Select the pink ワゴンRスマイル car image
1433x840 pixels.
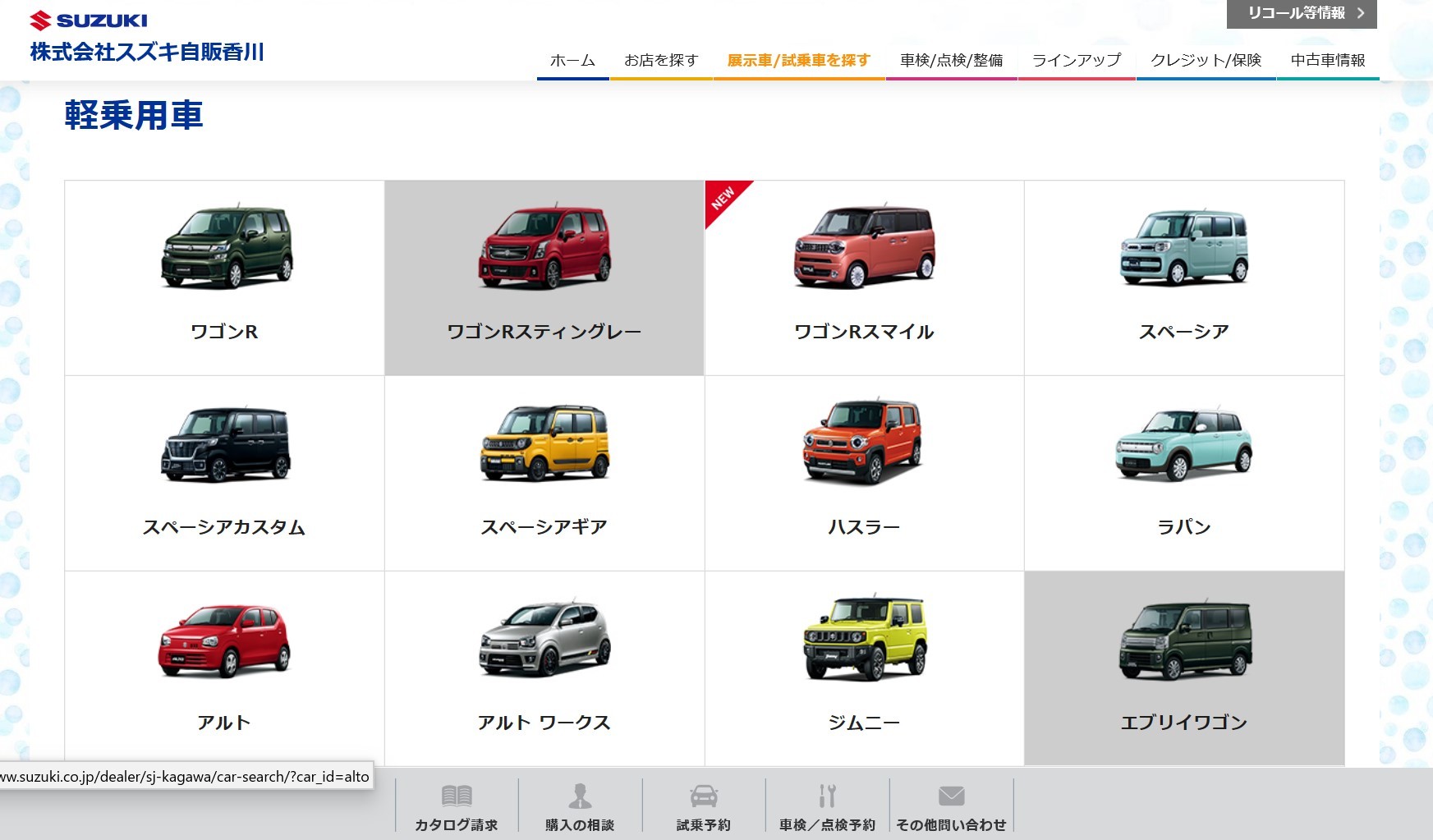[x=865, y=246]
